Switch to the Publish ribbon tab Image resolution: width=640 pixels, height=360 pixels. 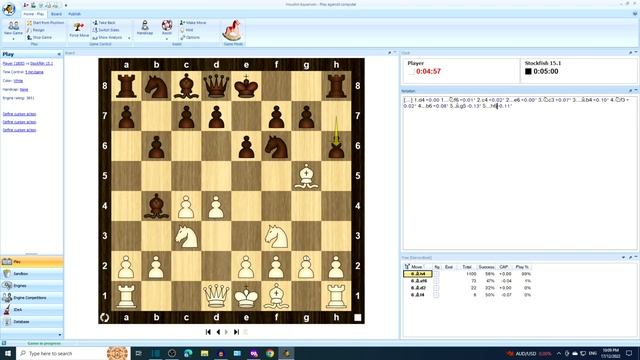(74, 14)
